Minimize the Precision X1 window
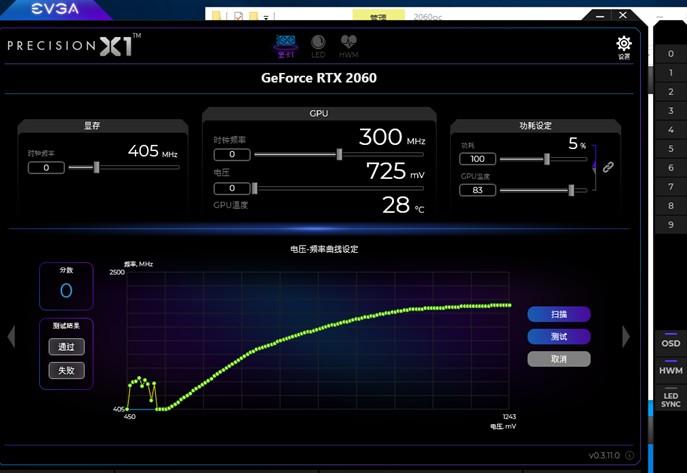Screen dimensions: 687x473 (x=600, y=16)
